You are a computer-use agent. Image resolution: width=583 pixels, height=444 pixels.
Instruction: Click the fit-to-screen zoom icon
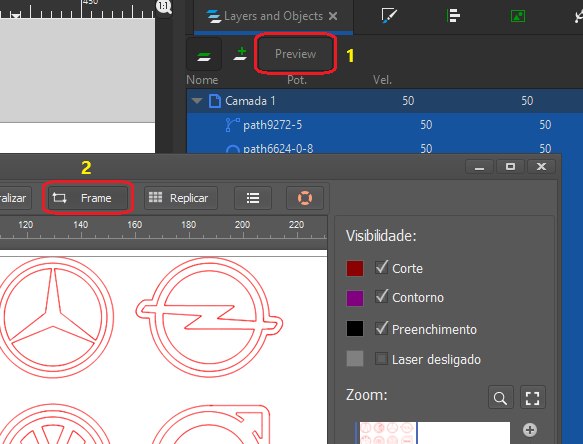point(532,398)
